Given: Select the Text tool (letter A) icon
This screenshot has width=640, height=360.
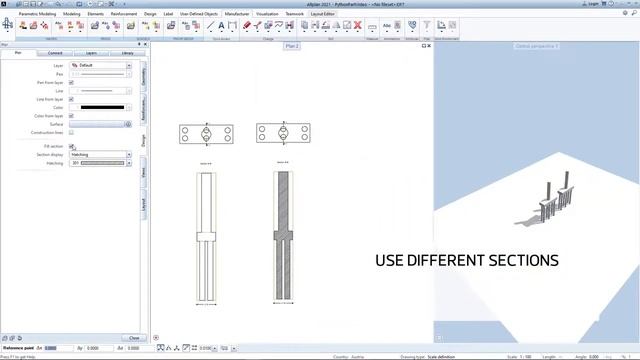Looking at the screenshot, I should click(221, 25).
